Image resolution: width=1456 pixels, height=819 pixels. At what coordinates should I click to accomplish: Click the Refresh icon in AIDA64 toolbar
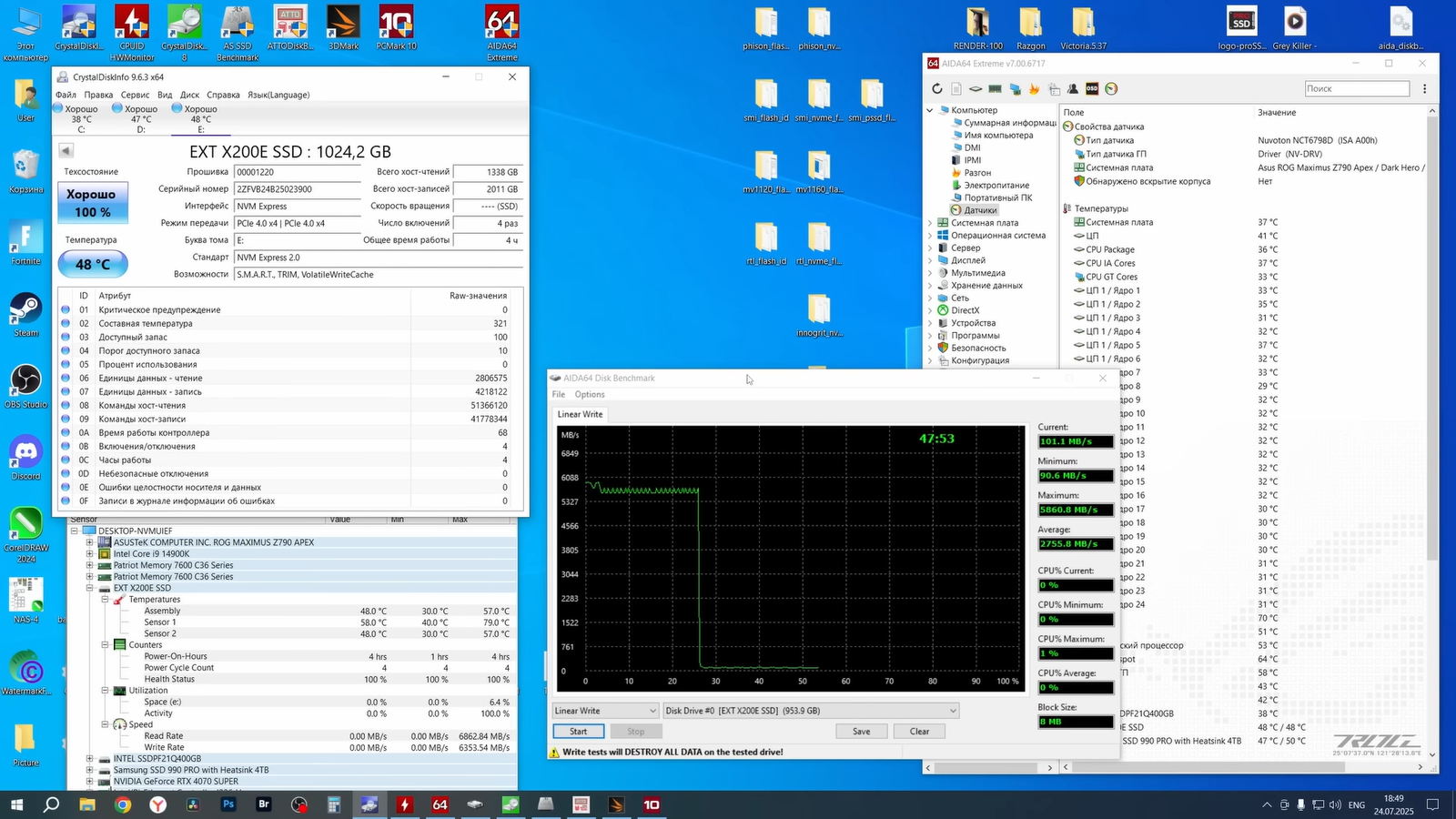pyautogui.click(x=937, y=88)
